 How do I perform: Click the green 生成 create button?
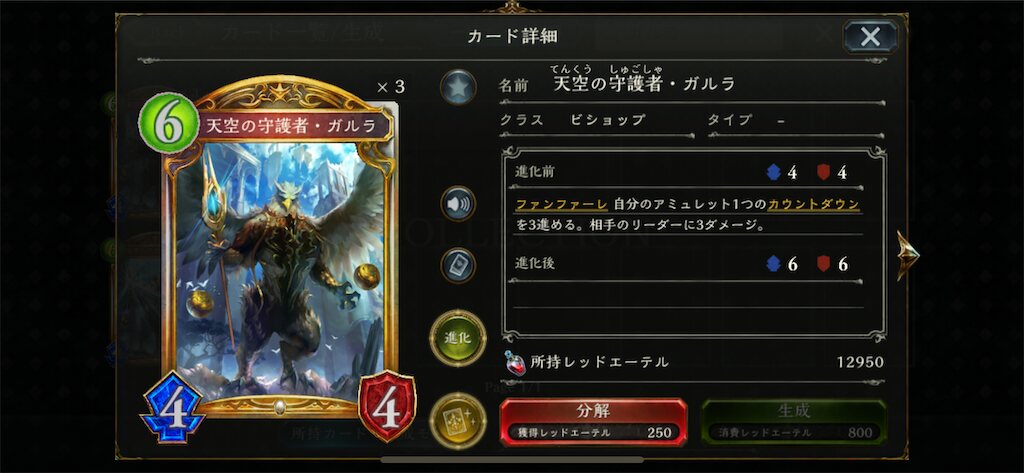tap(794, 422)
